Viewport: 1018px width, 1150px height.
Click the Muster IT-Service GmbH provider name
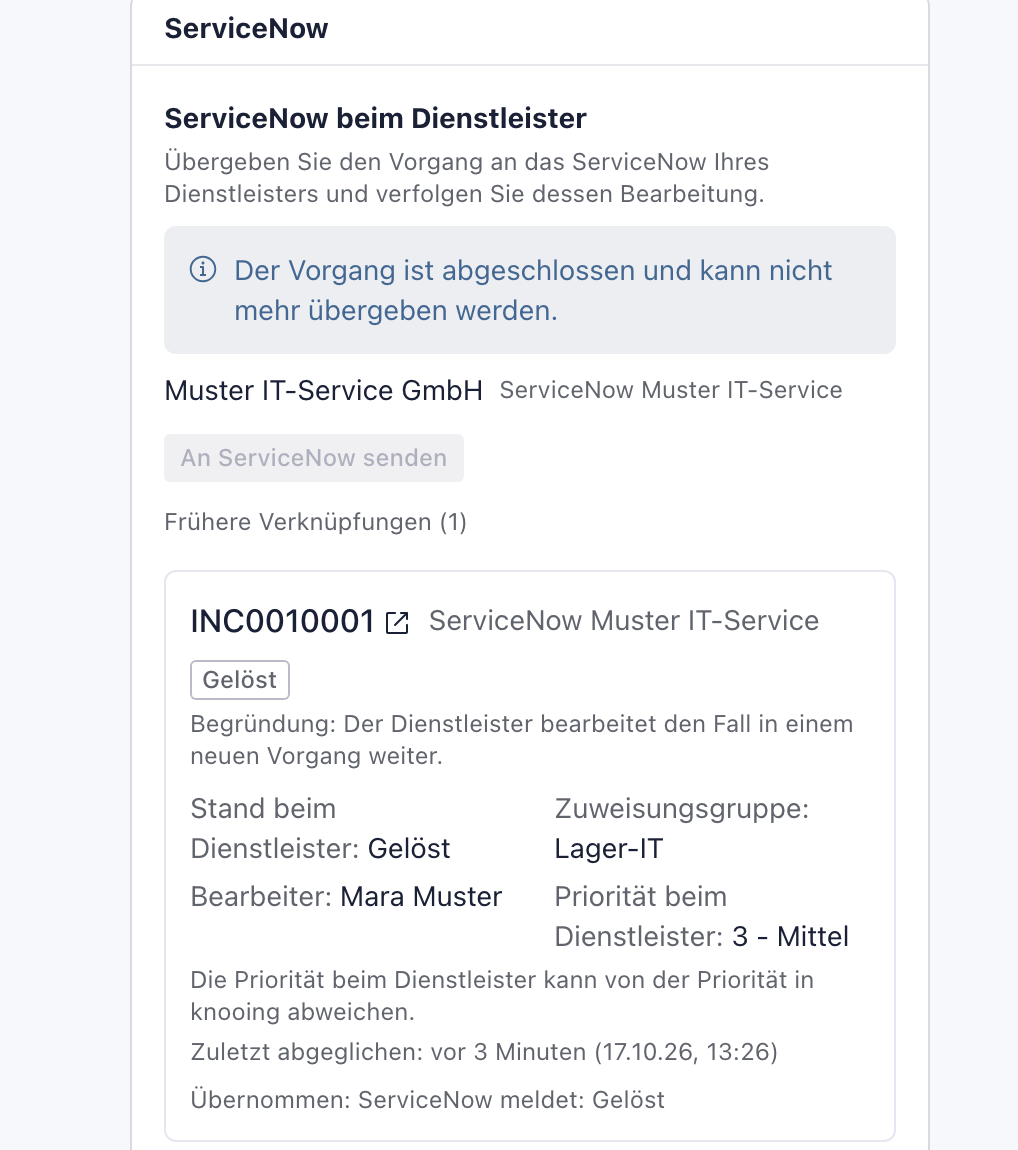(x=323, y=390)
